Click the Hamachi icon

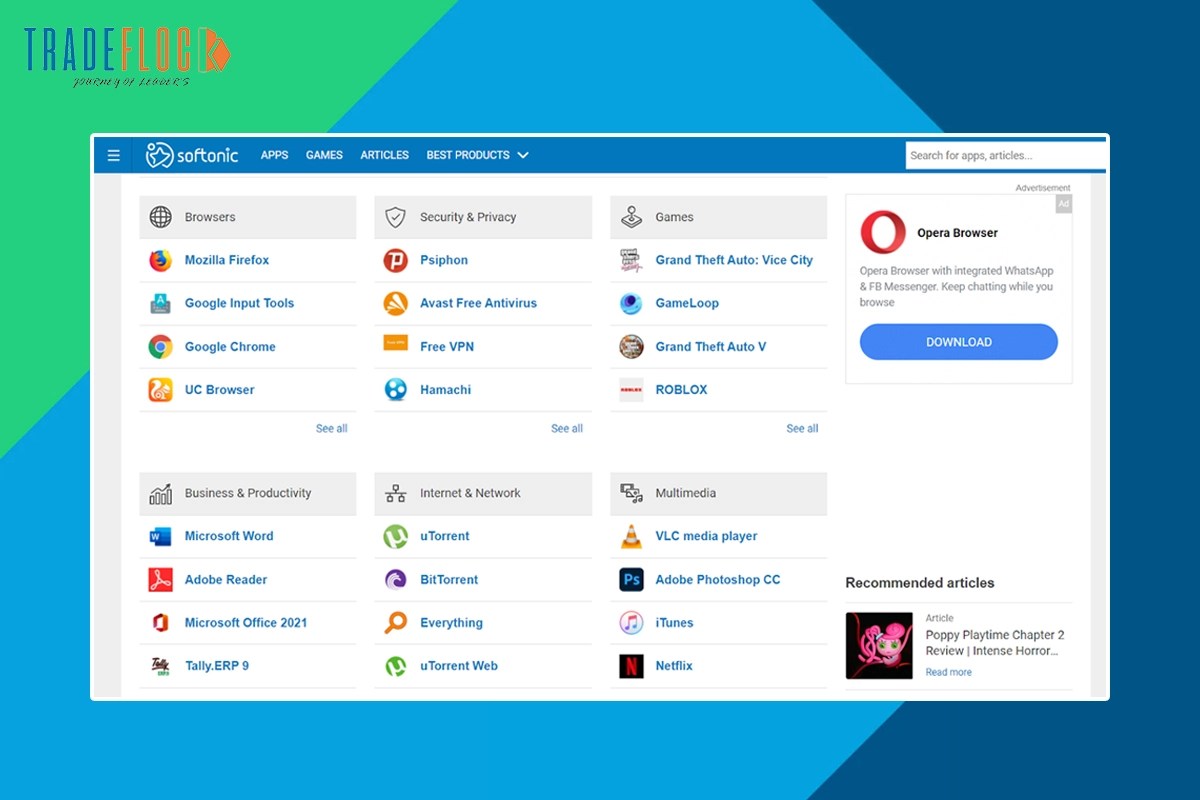coord(396,390)
